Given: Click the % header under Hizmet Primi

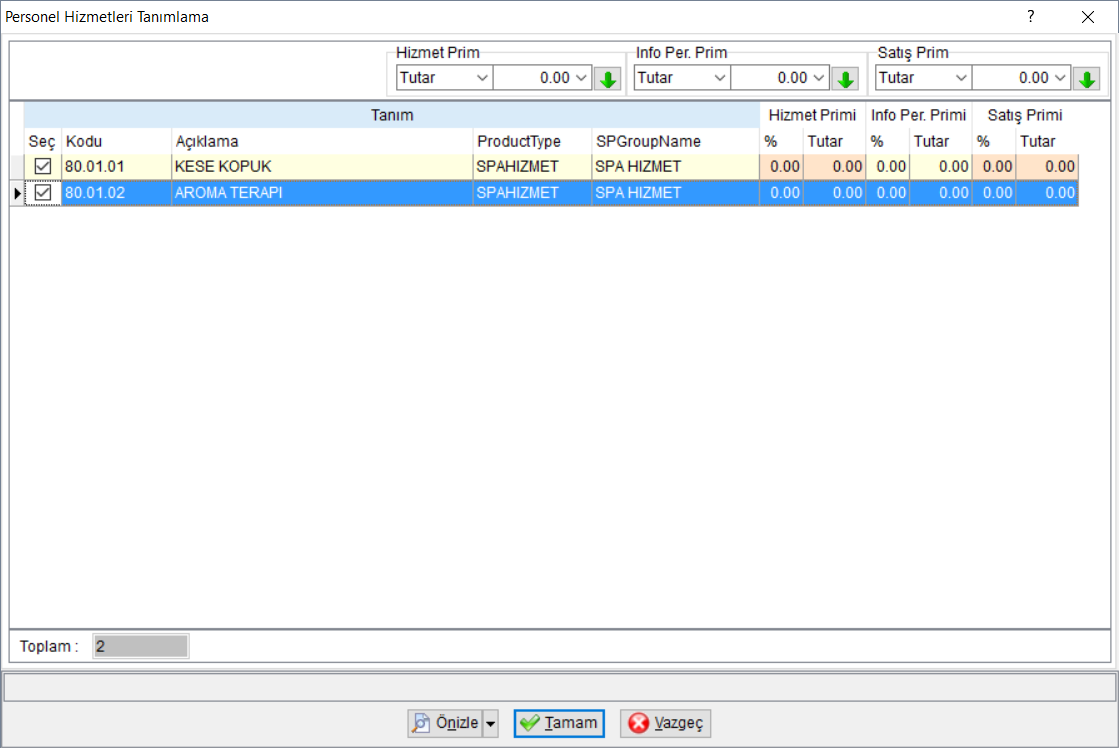Looking at the screenshot, I should coord(781,141).
